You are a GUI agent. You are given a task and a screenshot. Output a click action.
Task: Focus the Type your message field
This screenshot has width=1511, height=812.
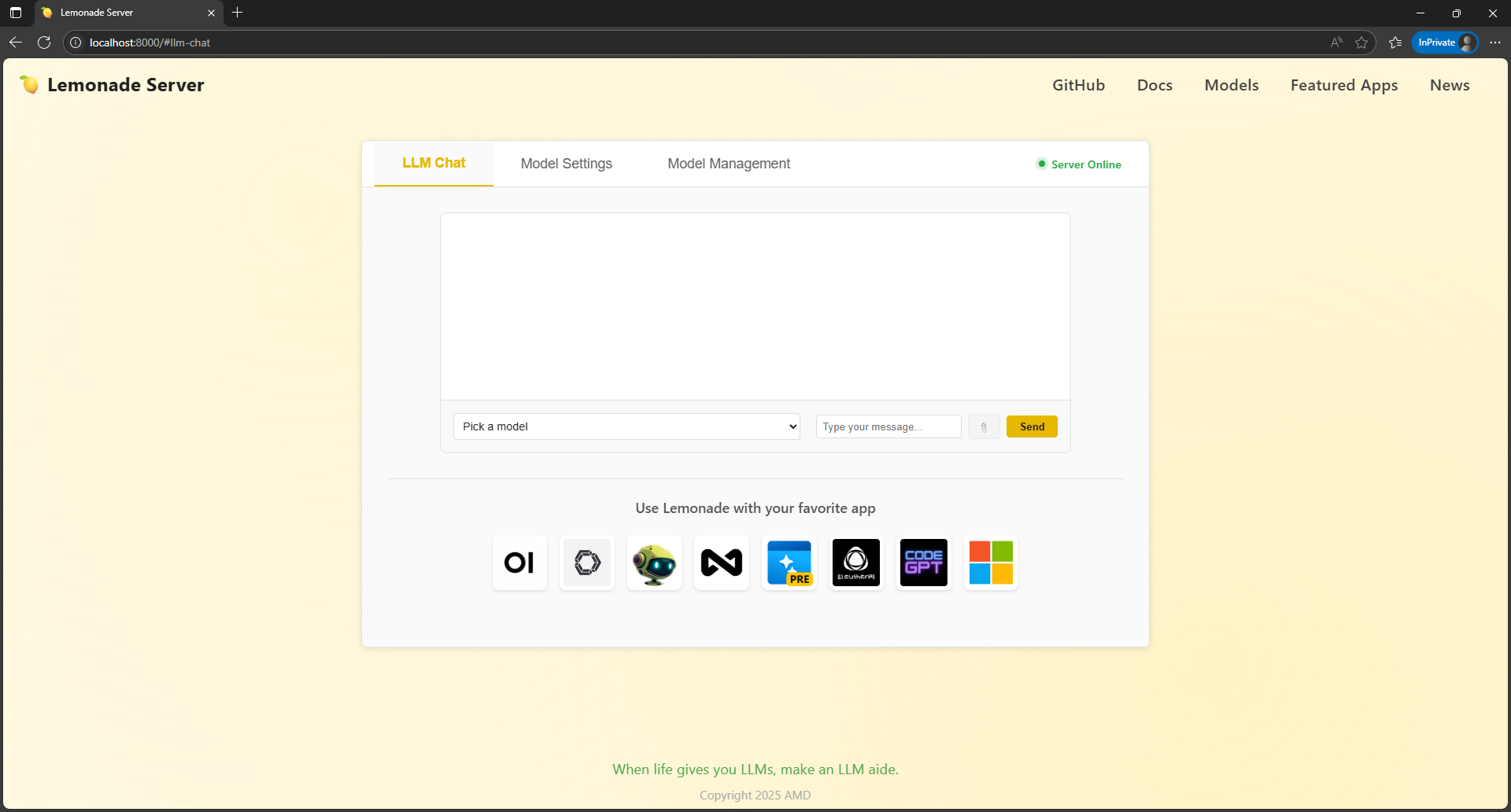(x=888, y=426)
